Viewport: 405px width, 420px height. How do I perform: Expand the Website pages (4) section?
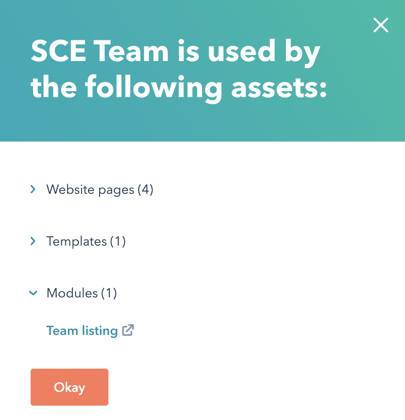(91, 189)
